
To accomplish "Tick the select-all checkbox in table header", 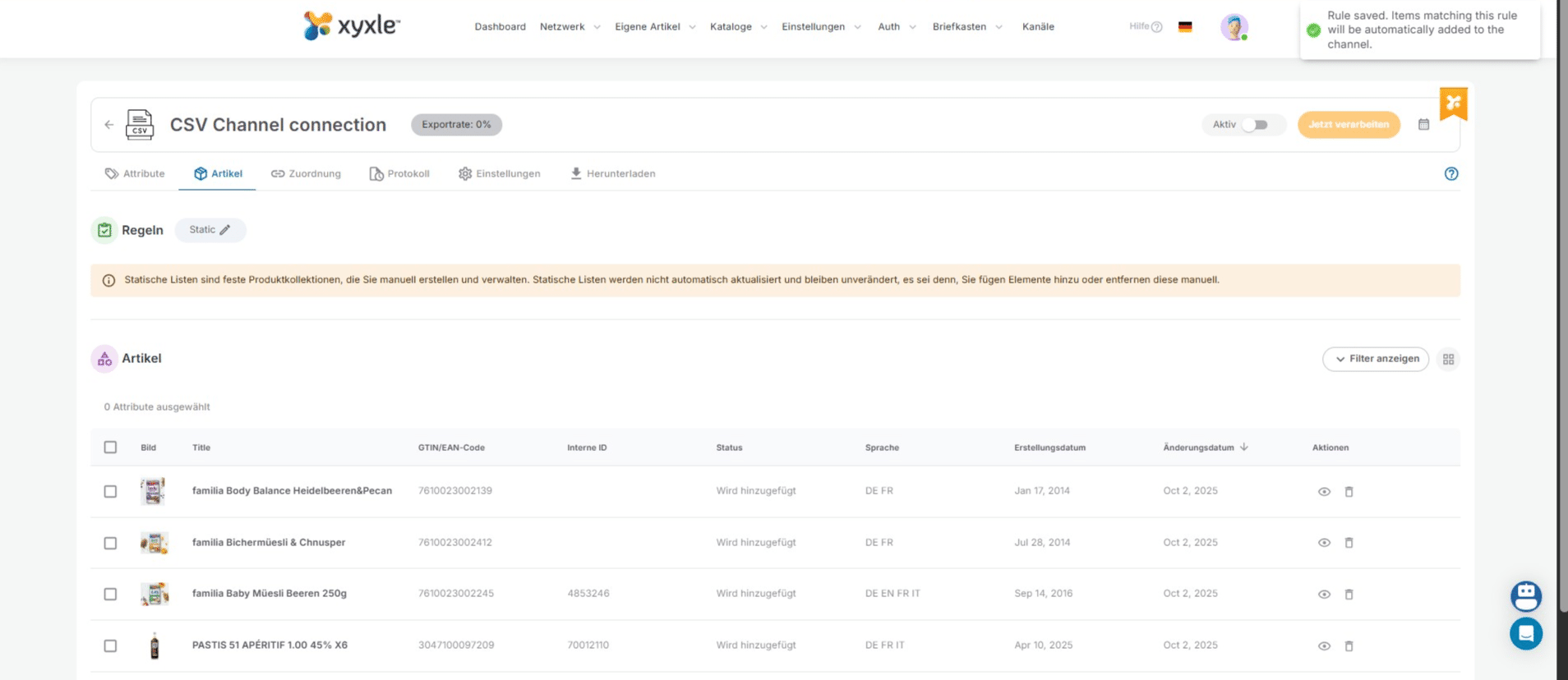I will pyautogui.click(x=110, y=448).
